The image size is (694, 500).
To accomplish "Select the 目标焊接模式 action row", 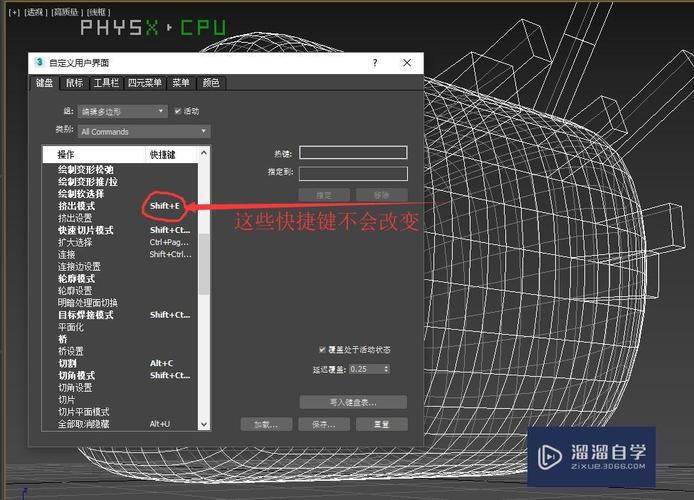I will tap(120, 315).
